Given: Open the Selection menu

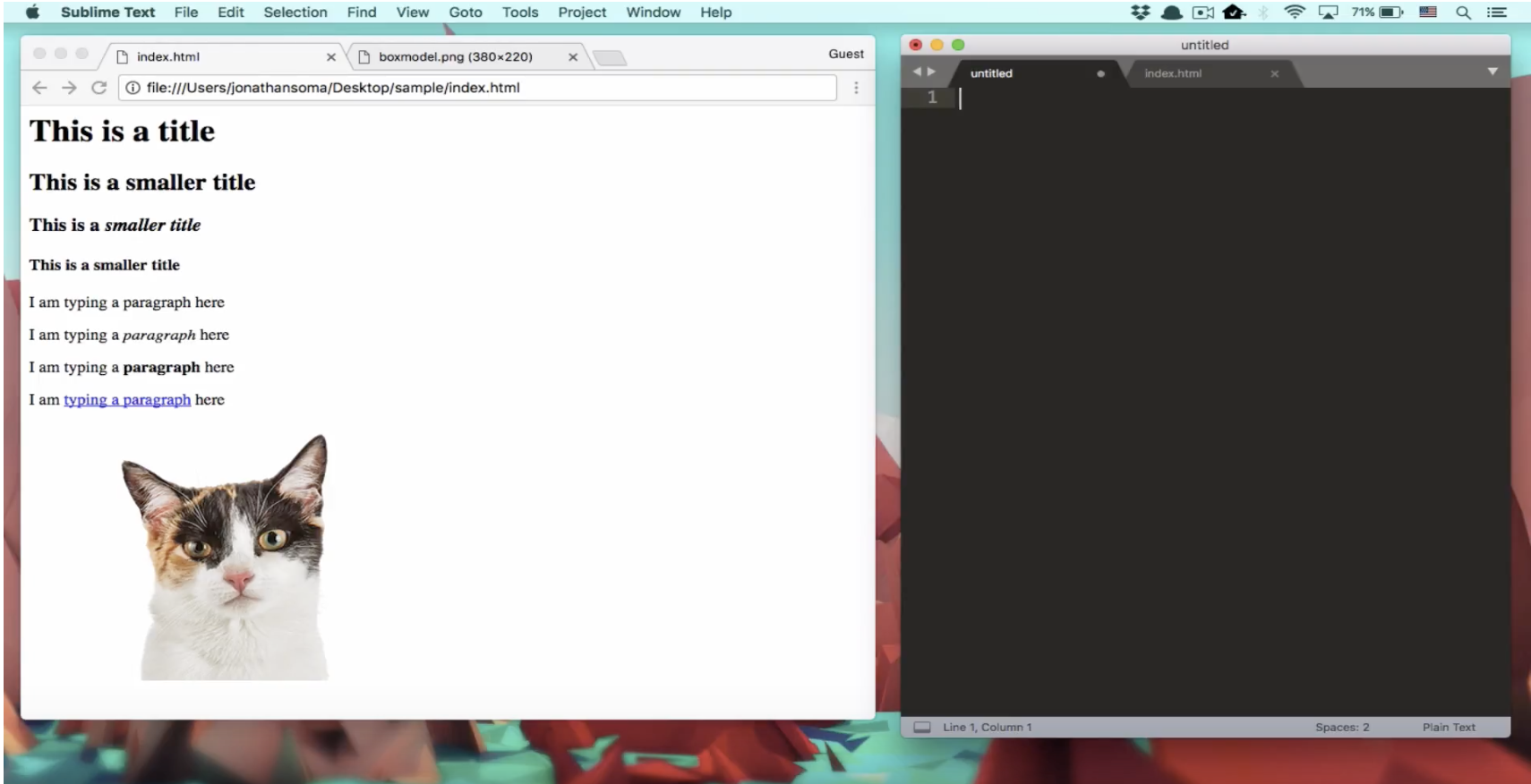Looking at the screenshot, I should [295, 13].
